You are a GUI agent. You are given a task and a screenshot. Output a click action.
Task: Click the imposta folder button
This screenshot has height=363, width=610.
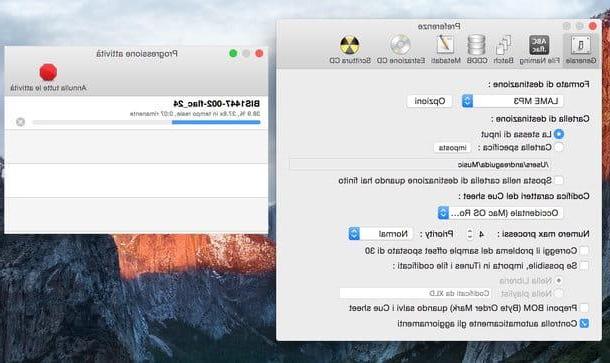(452, 148)
